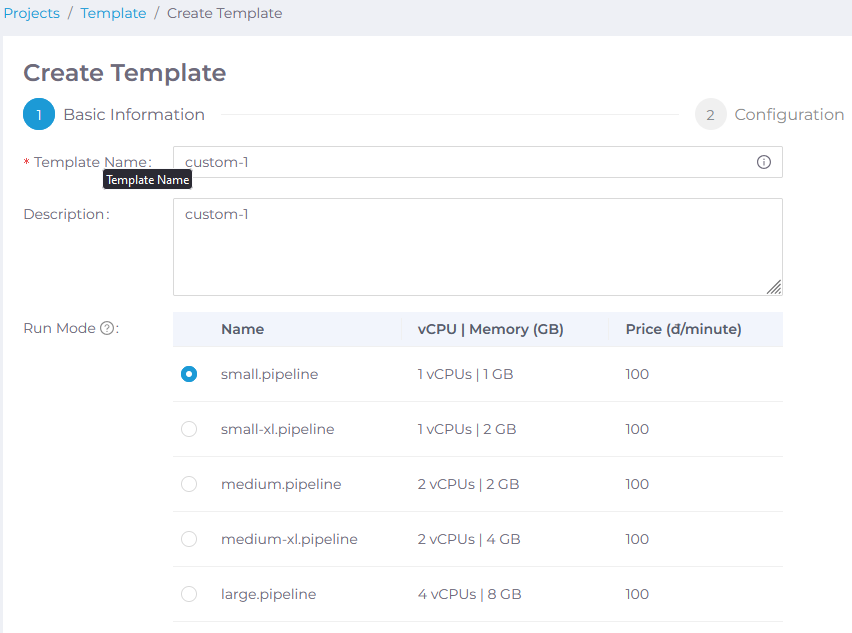Click the info icon beside Template Name field
The height and width of the screenshot is (633, 852).
click(x=764, y=161)
